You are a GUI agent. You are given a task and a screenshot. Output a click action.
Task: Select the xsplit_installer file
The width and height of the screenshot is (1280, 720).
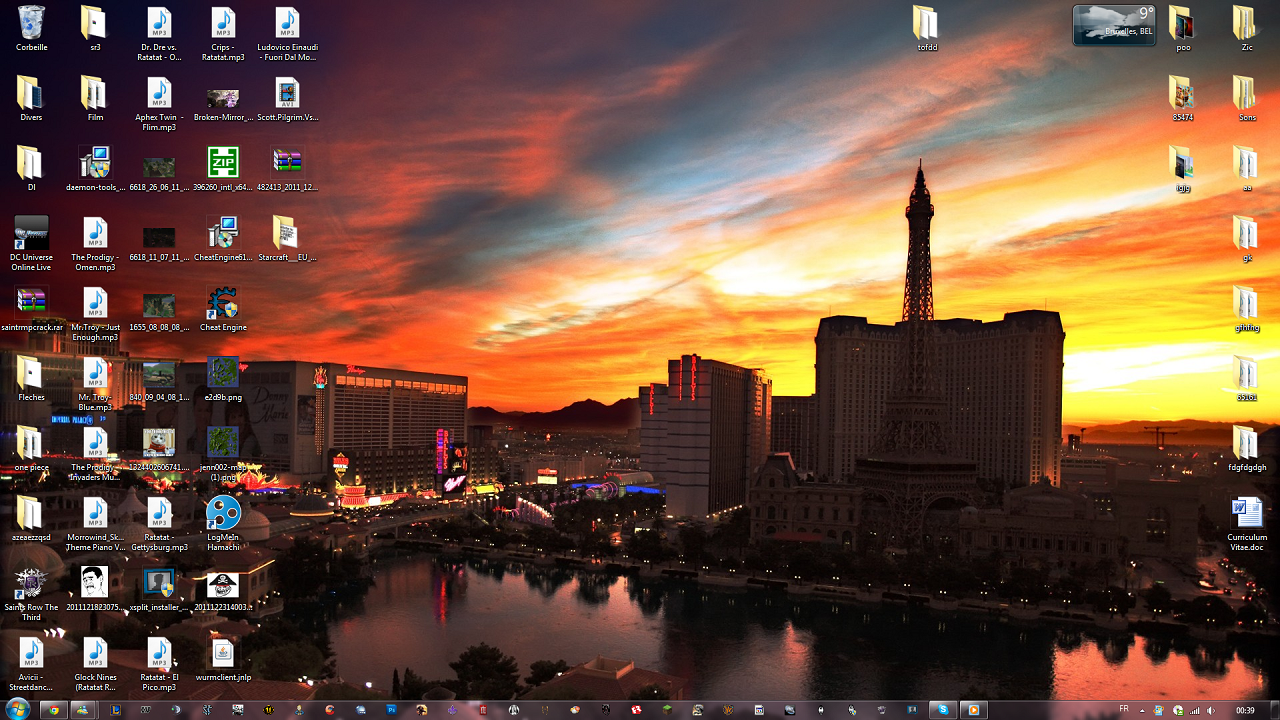(159, 588)
